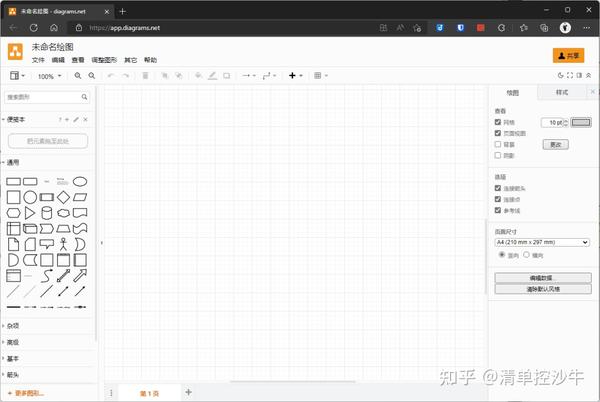600x402 pixels.
Task: Add a new page with plus button
Action: point(188,392)
